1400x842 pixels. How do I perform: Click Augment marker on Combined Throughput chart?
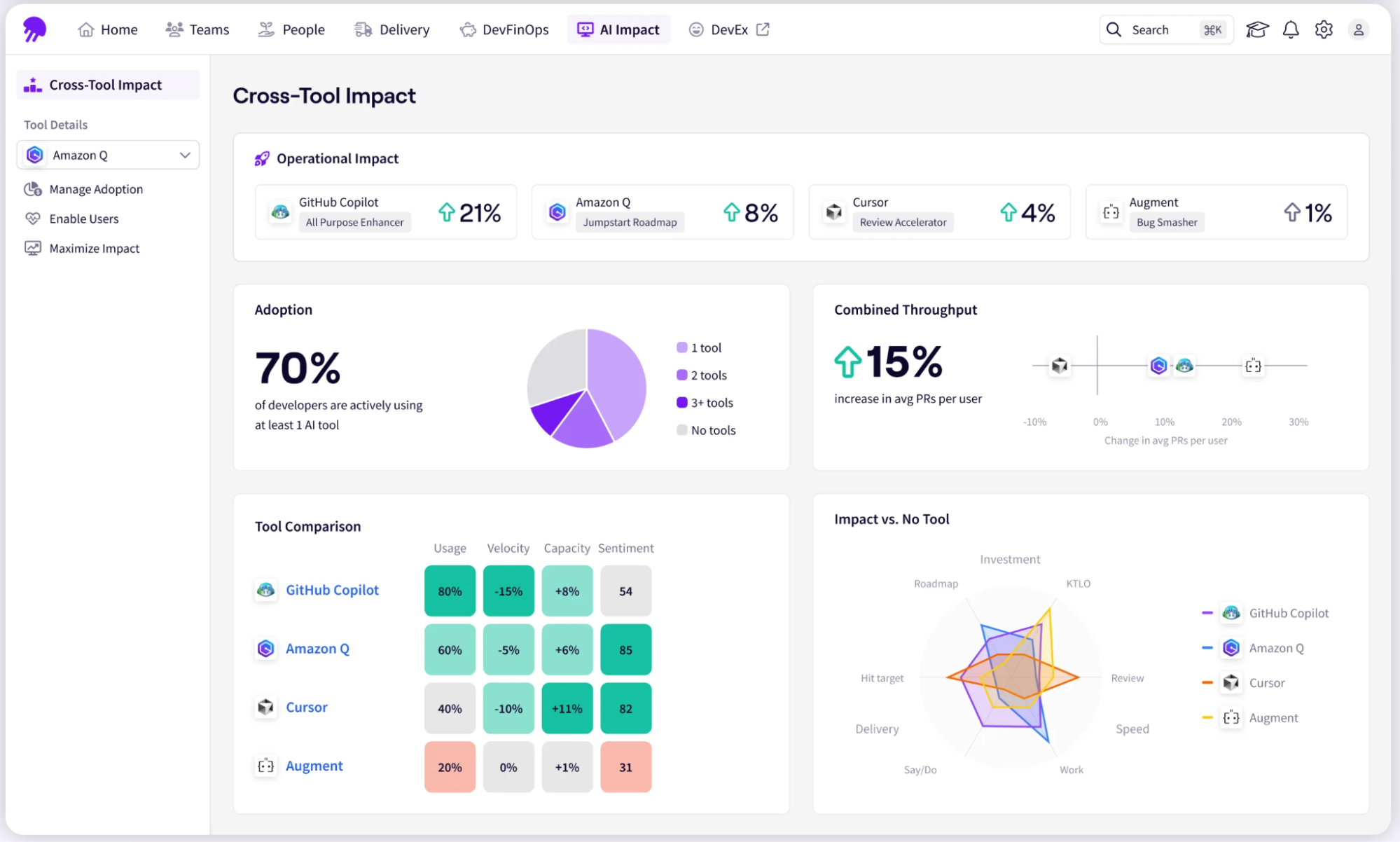(x=1253, y=366)
